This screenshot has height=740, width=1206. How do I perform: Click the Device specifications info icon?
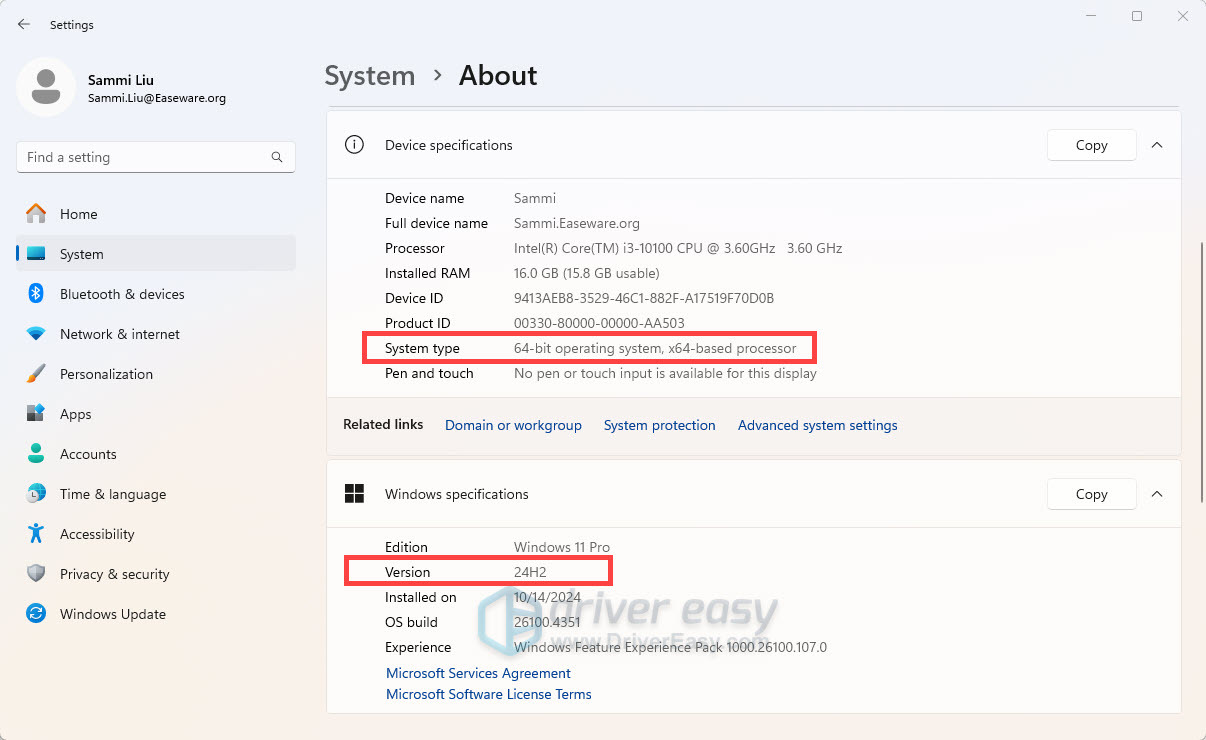(354, 145)
